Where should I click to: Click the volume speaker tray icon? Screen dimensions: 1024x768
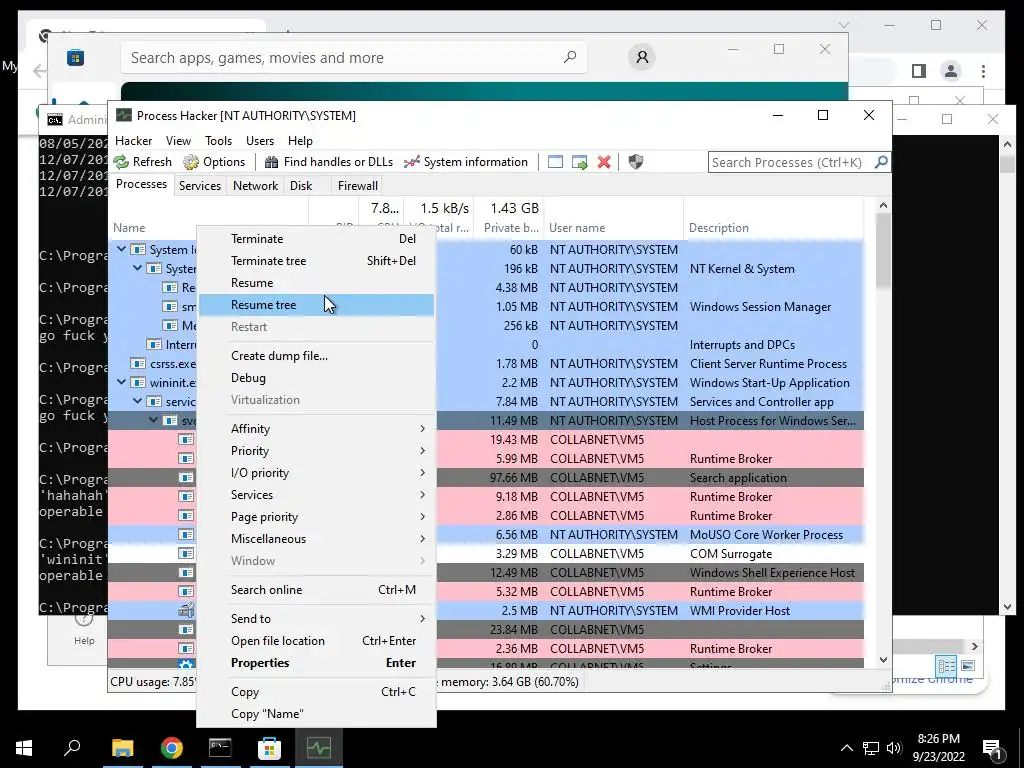(894, 748)
